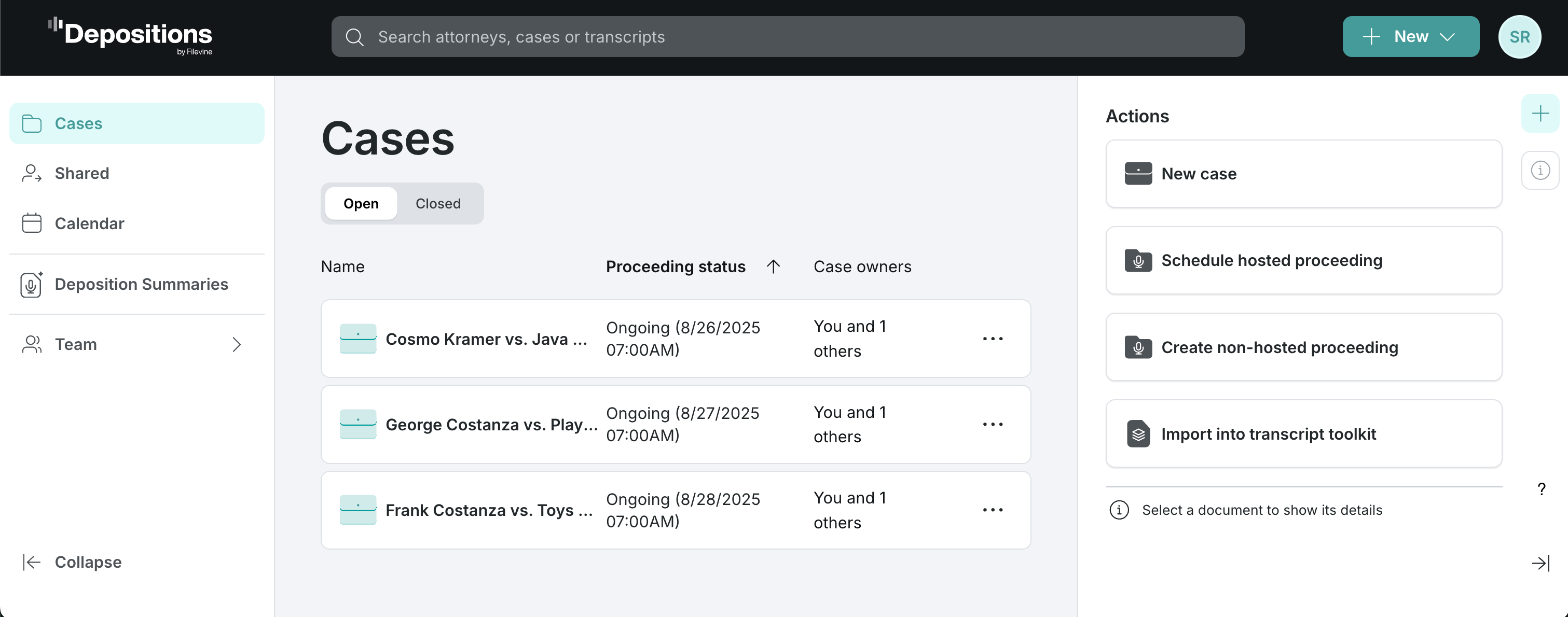Click the teal plus icon near Actions panel
Viewport: 1568px width, 617px height.
[1540, 113]
